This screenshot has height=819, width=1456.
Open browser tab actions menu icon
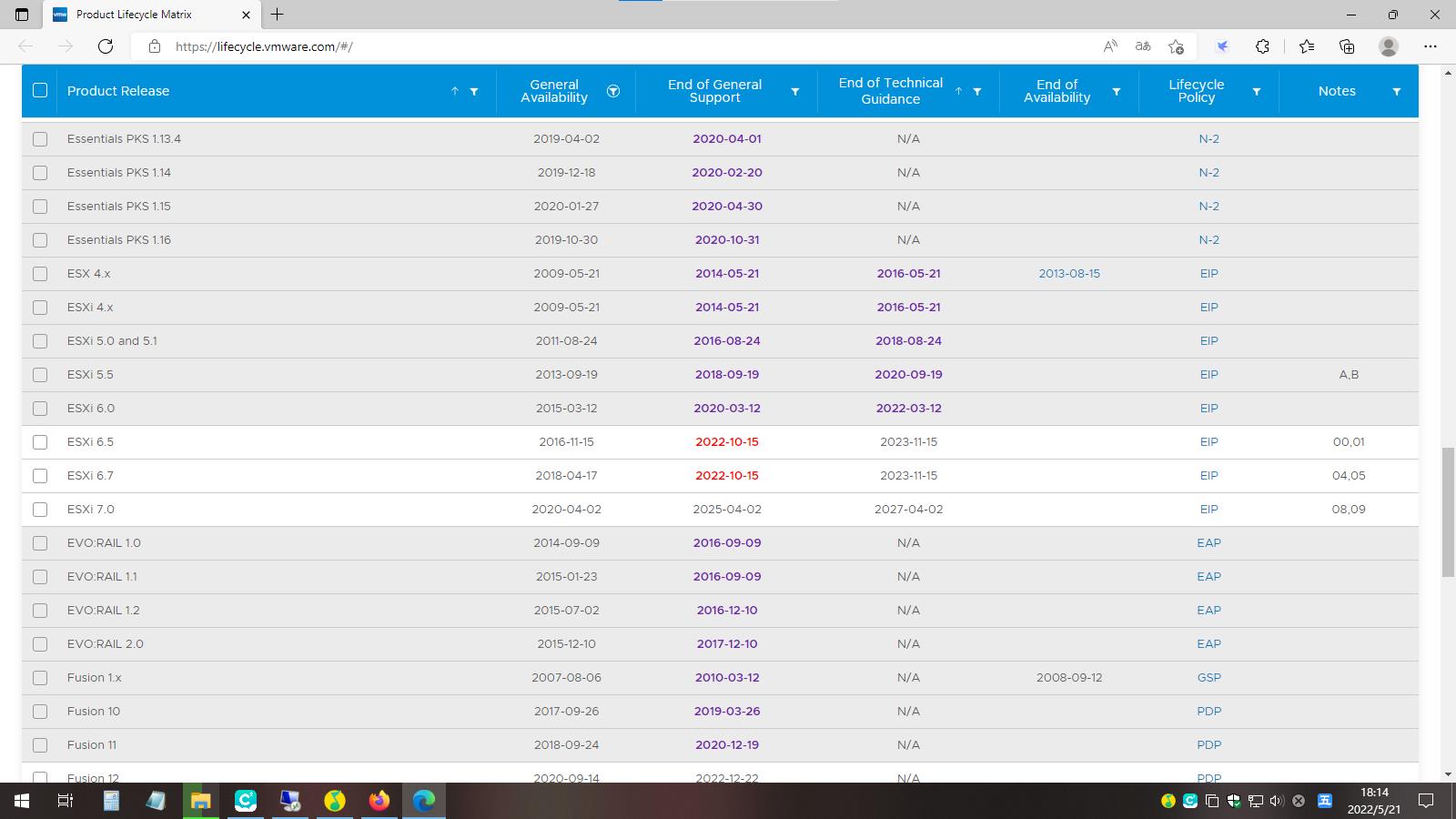[x=22, y=15]
